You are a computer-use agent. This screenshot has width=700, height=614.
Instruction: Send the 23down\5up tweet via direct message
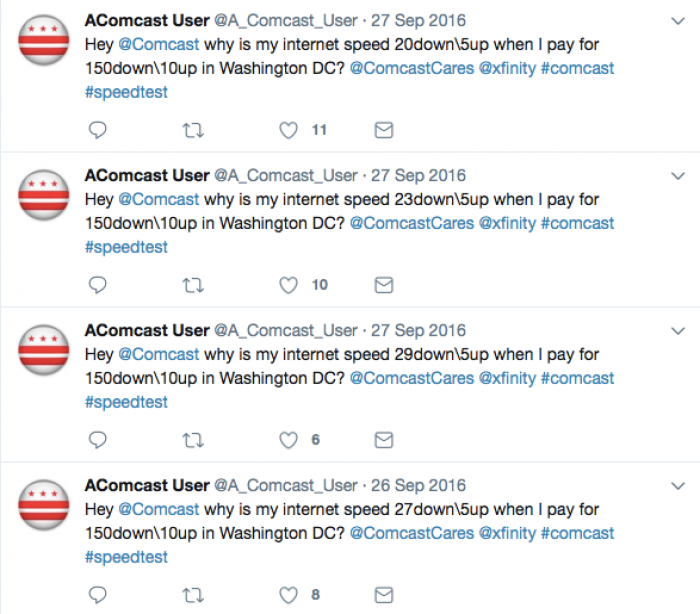click(383, 285)
